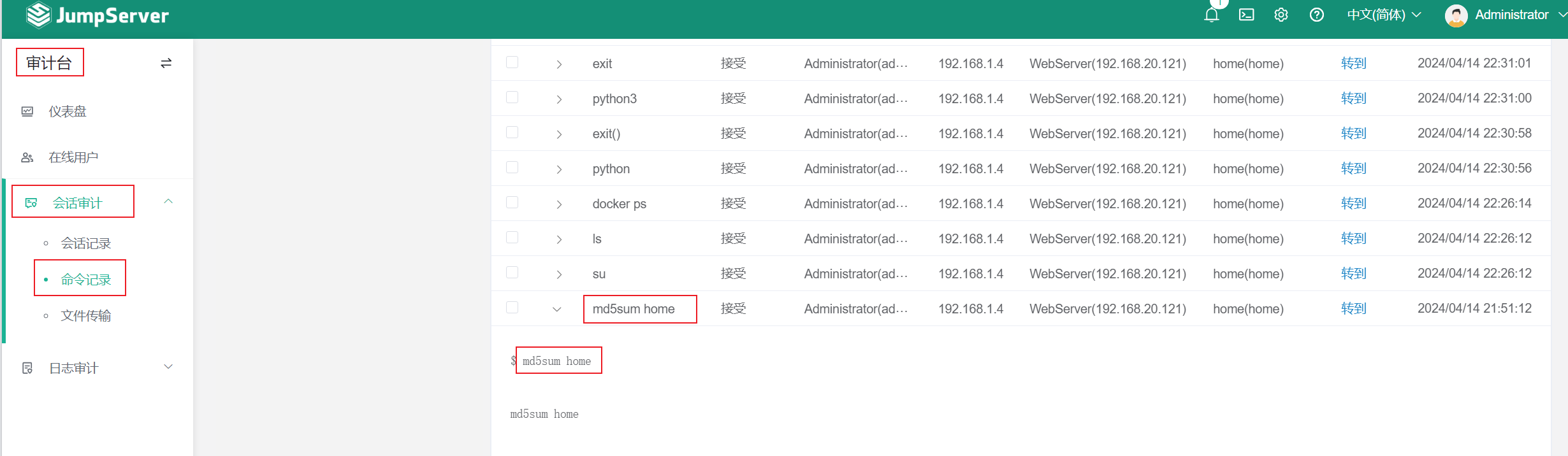The width and height of the screenshot is (1568, 456).
Task: Click timestamp 2024/04/14 21:51:12
Action: pos(1474,308)
